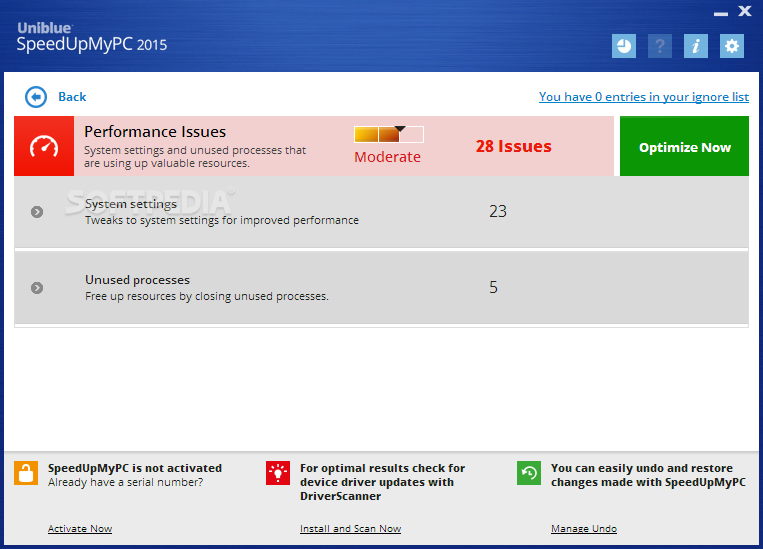Click the Unused processes count 5
The width and height of the screenshot is (763, 549).
pyautogui.click(x=493, y=287)
